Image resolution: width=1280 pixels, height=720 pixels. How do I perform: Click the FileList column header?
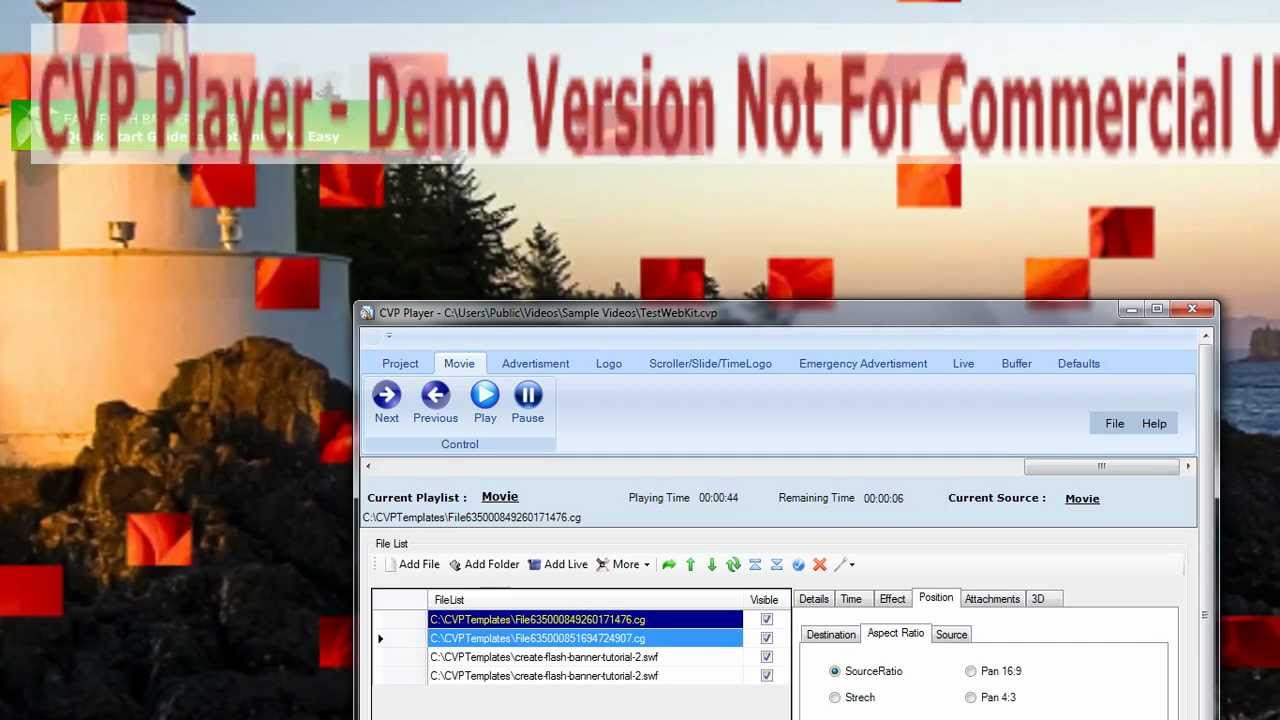click(585, 600)
